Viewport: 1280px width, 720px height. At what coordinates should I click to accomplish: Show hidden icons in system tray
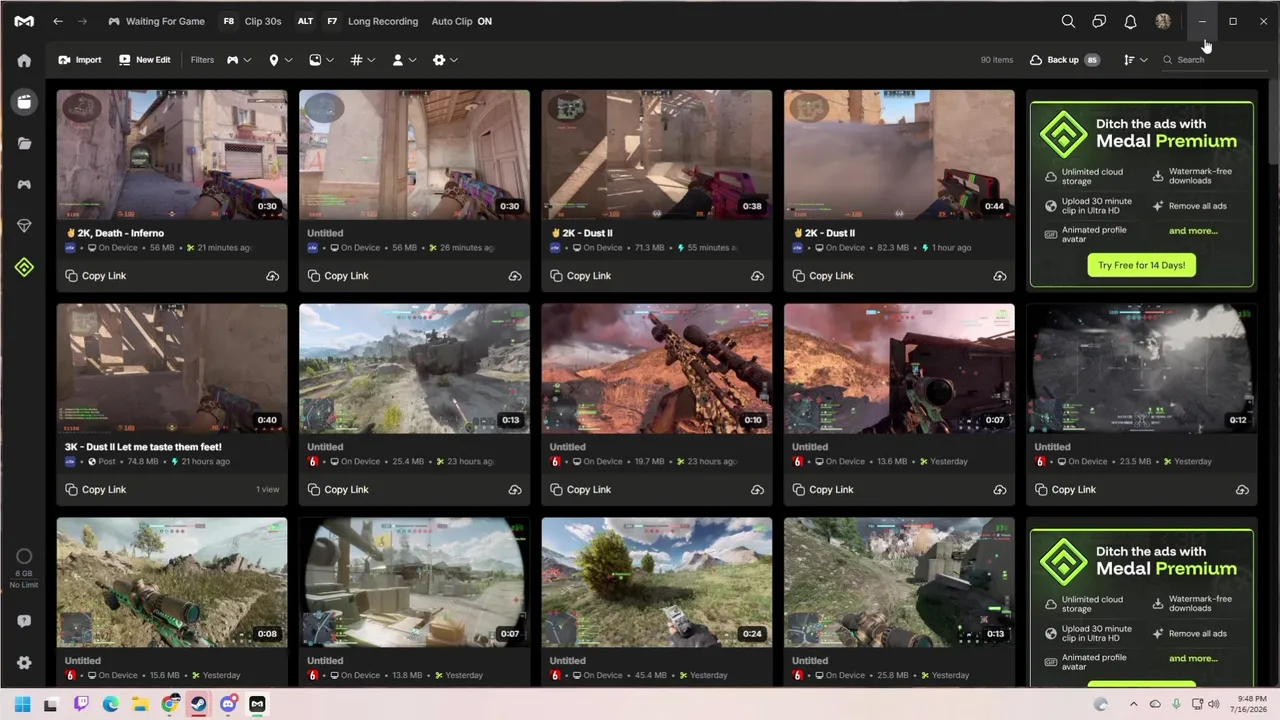[x=1134, y=704]
